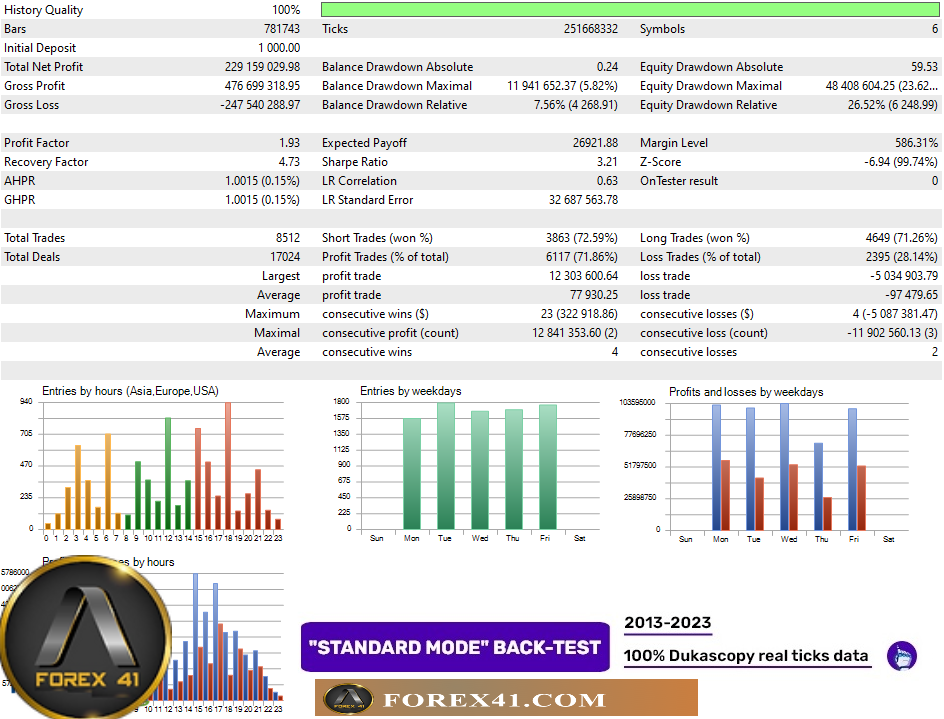Click the purple hand pointer icon
The image size is (944, 719).
[x=901, y=656]
